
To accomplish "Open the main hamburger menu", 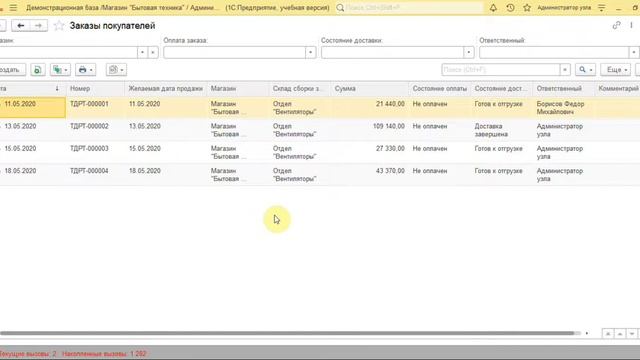I will click(x=13, y=8).
